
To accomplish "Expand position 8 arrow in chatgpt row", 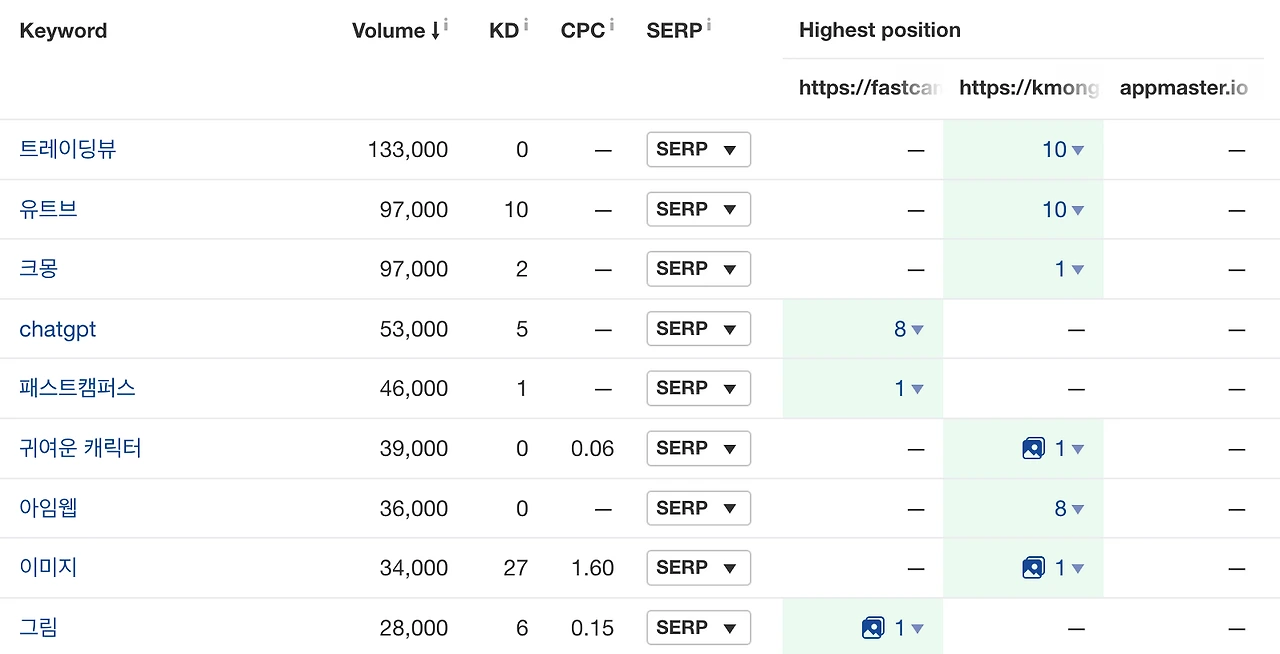I will pos(917,329).
